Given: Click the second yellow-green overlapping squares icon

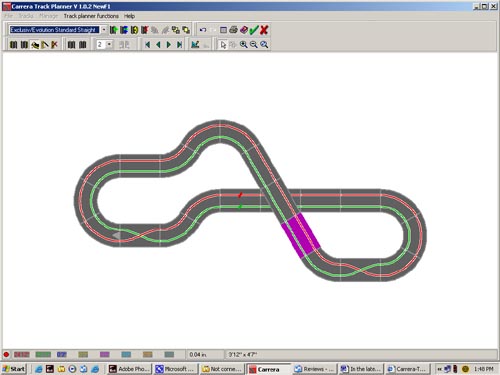Looking at the screenshot, I should click(186, 30).
